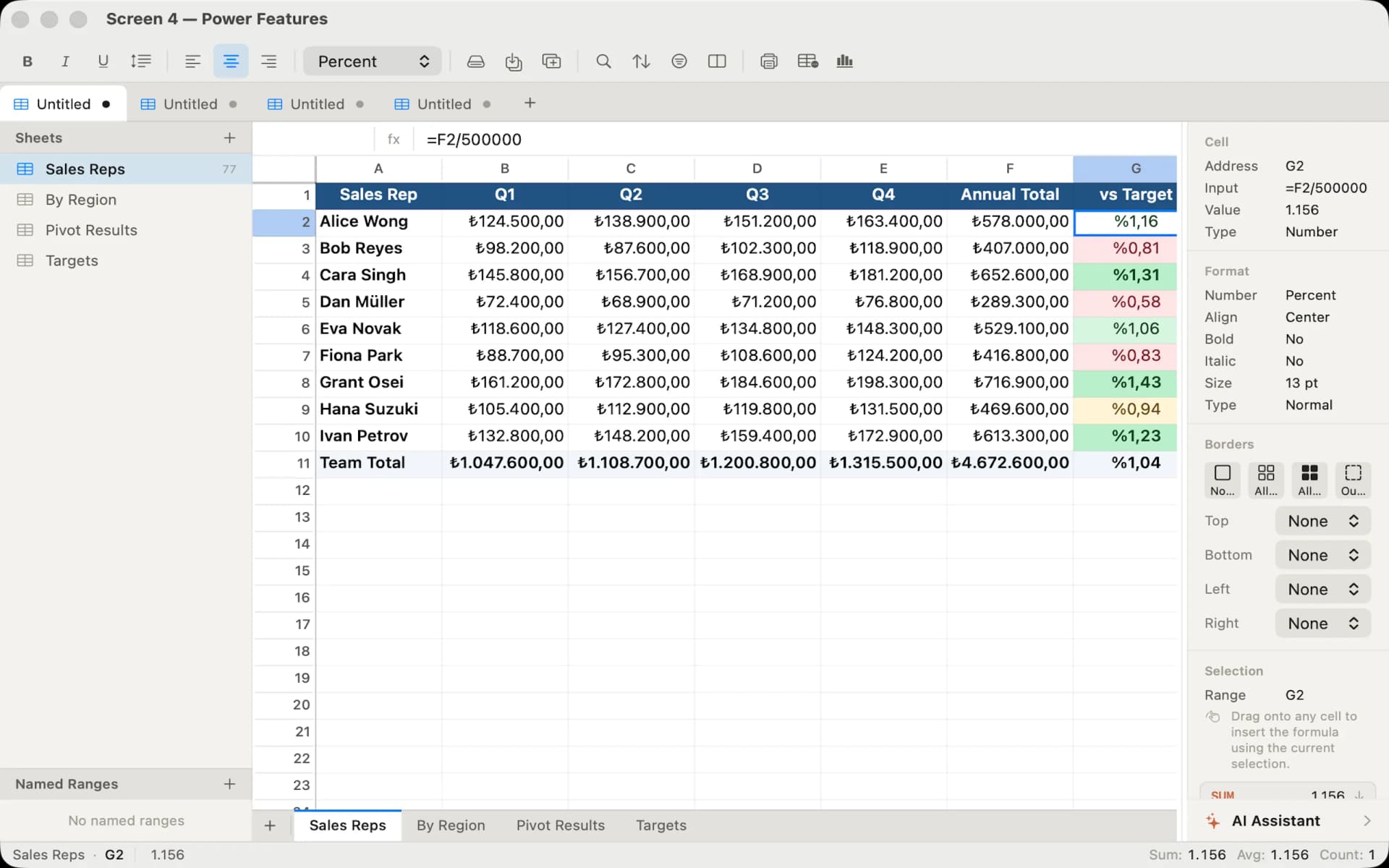Select row 2 header
Screen dimensions: 1389x868
click(284, 222)
